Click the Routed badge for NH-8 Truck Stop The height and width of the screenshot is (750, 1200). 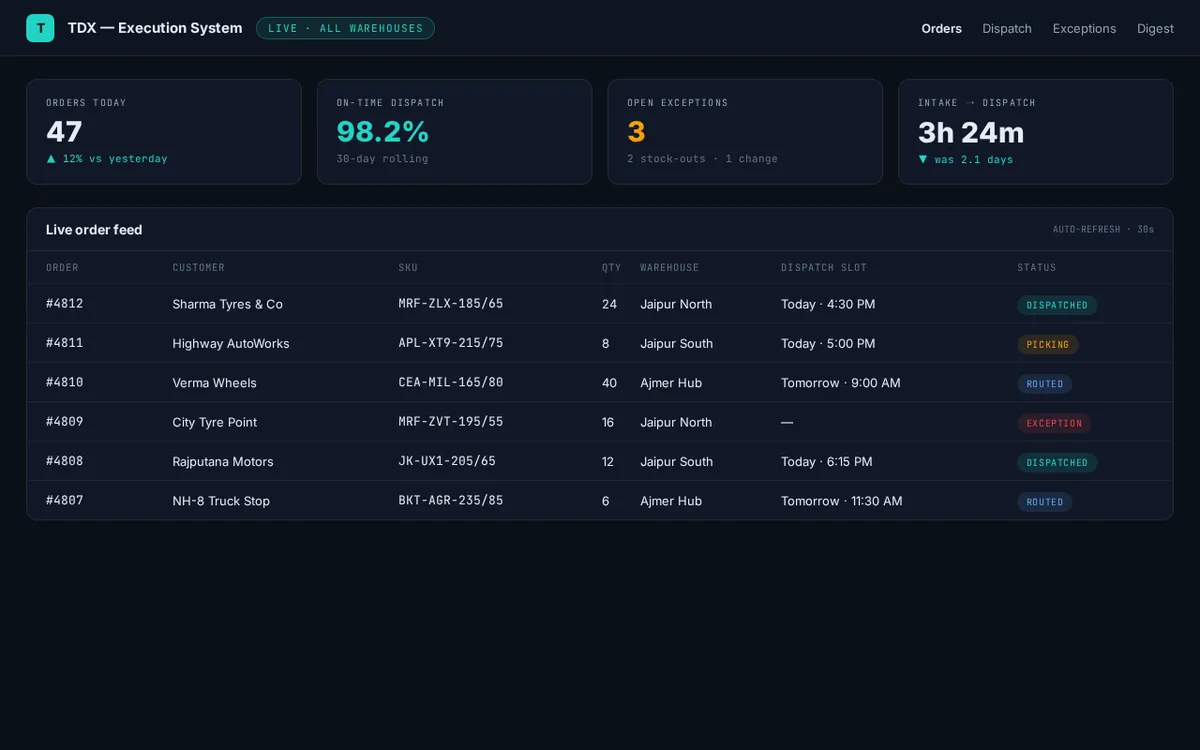1045,502
